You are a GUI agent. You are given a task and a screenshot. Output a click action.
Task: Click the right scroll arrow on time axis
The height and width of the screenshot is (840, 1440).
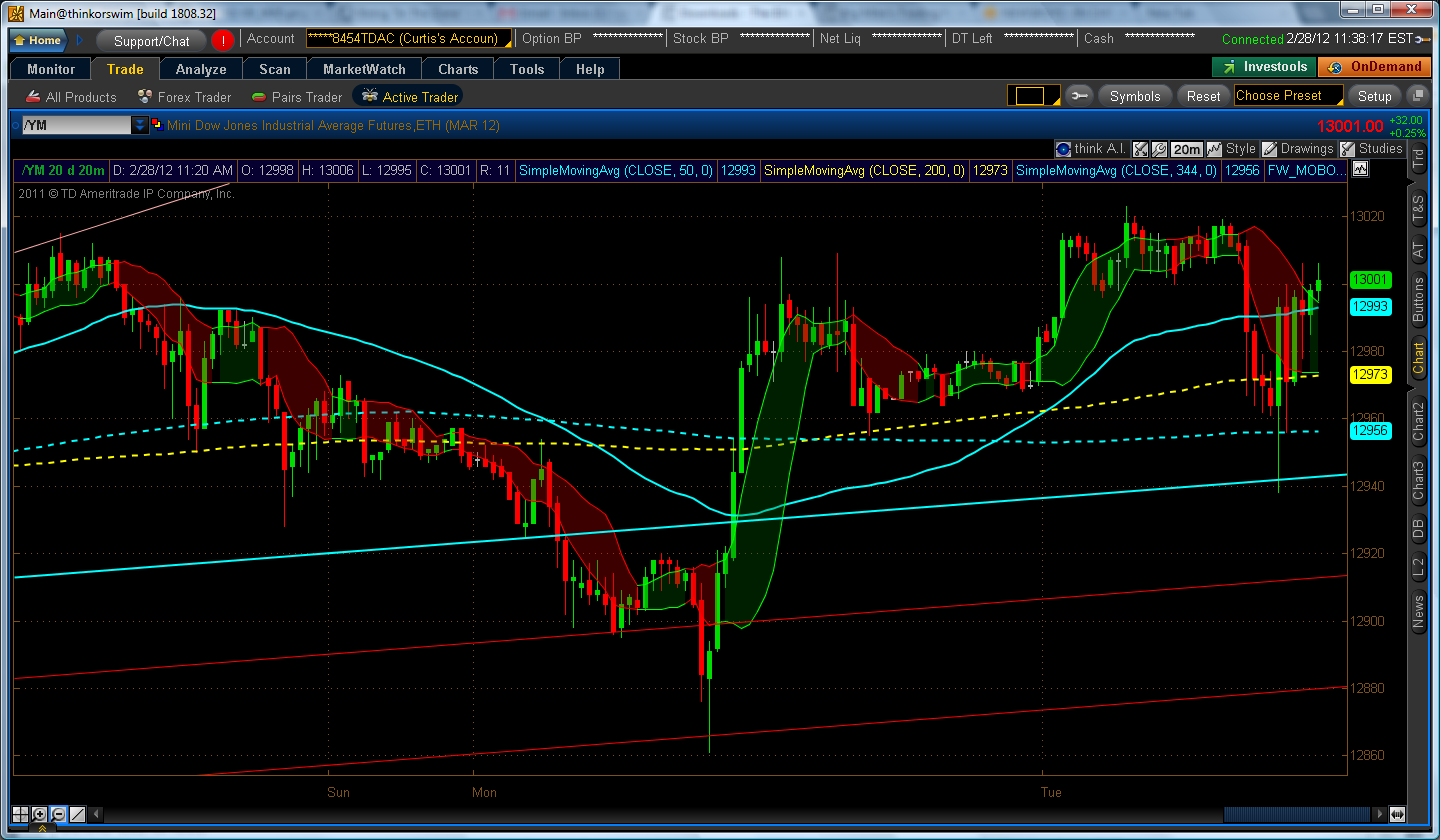(1381, 814)
